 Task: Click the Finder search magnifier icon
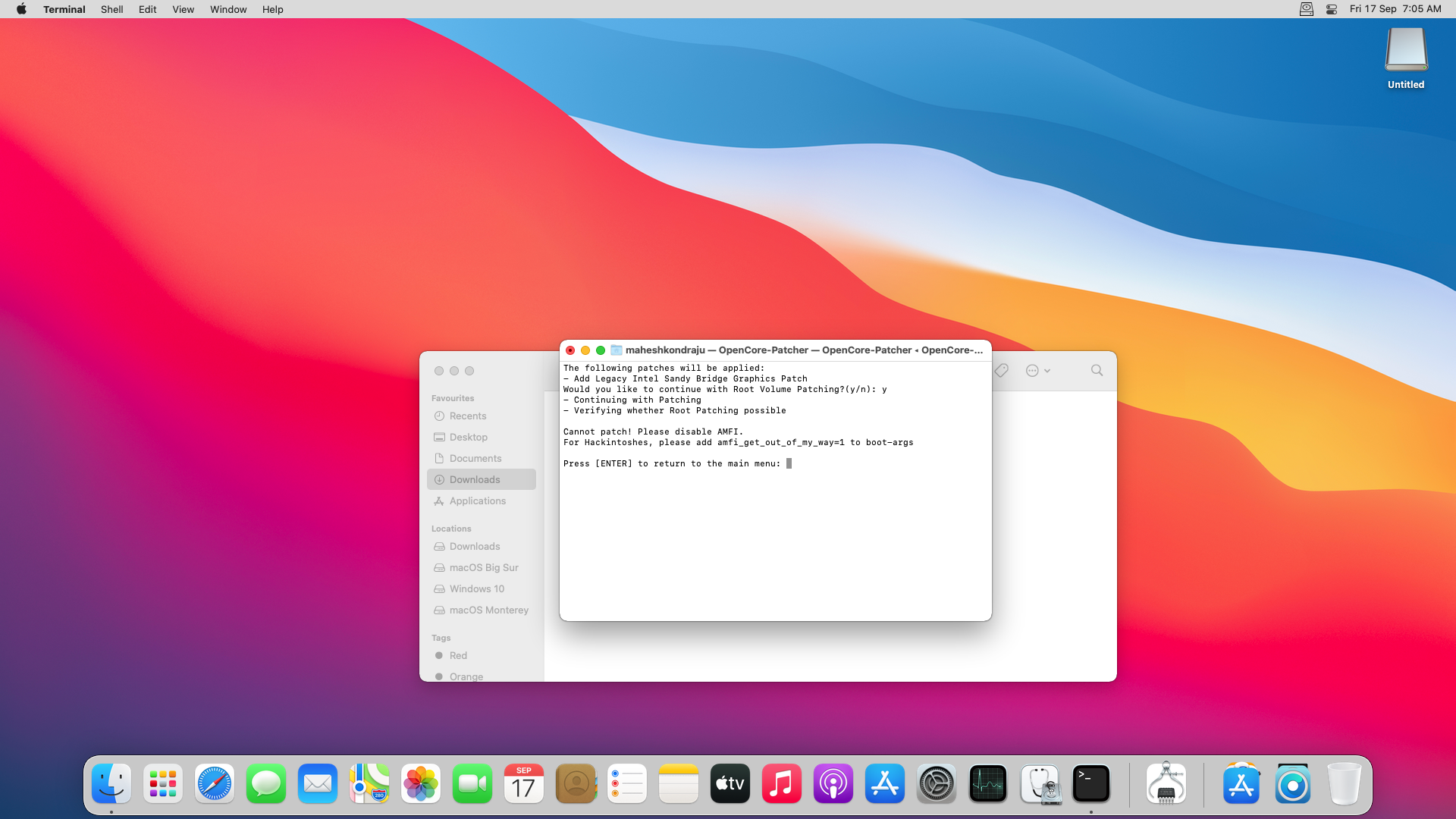pos(1097,371)
